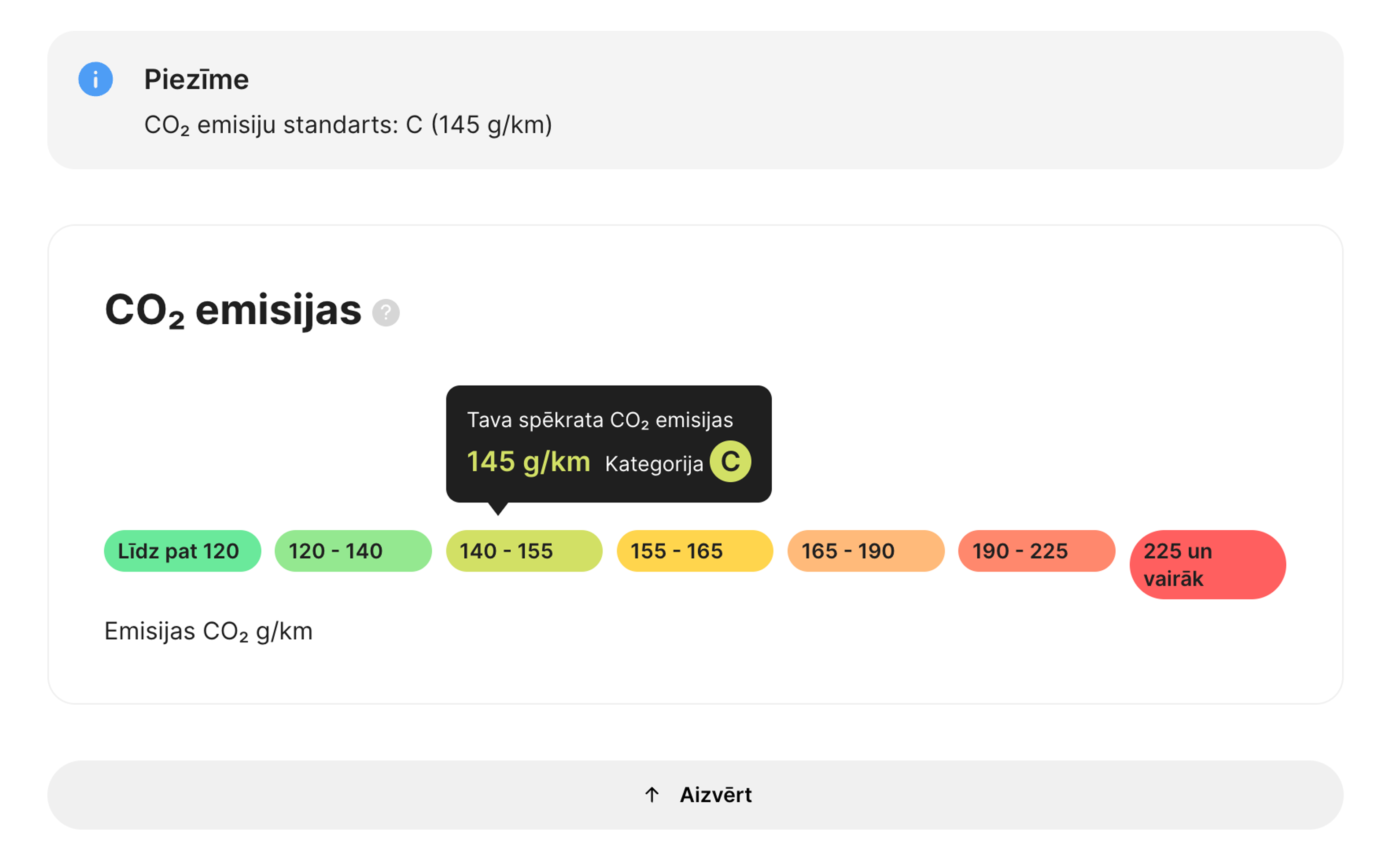Image resolution: width=1386 pixels, height=868 pixels.
Task: Click the Kategorija label in the tooltip
Action: (x=654, y=463)
